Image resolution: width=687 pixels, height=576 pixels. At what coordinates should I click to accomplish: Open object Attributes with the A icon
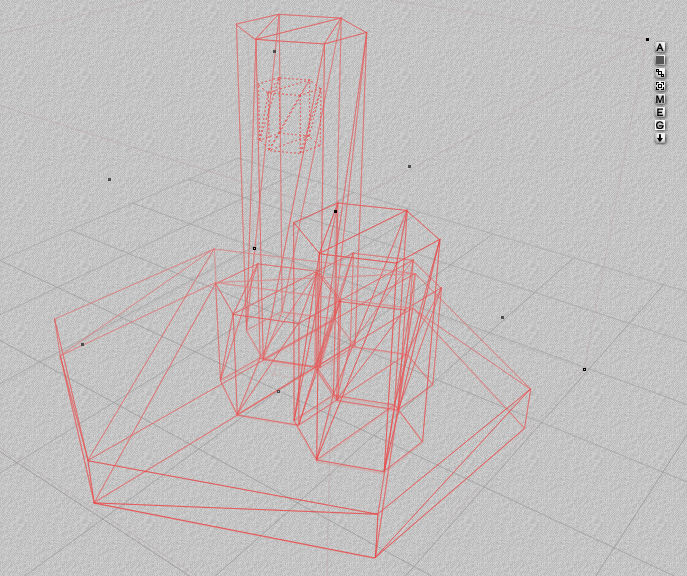point(660,47)
